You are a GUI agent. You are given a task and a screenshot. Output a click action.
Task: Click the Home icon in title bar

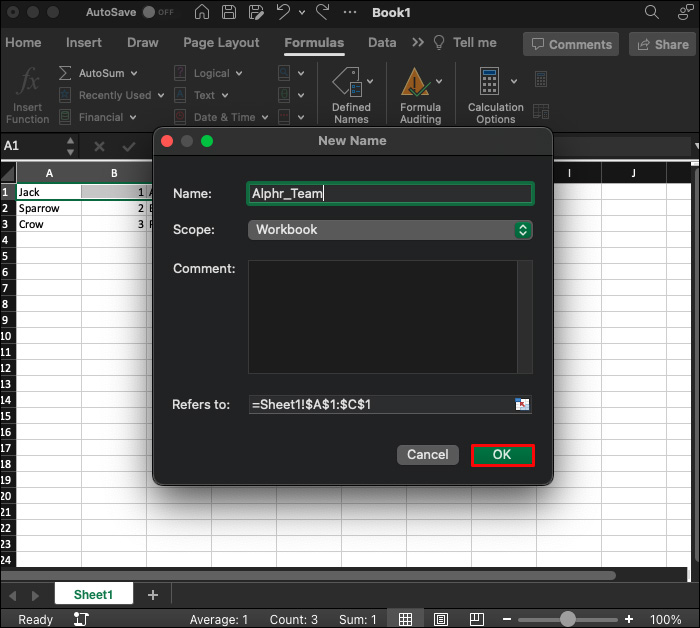point(203,13)
